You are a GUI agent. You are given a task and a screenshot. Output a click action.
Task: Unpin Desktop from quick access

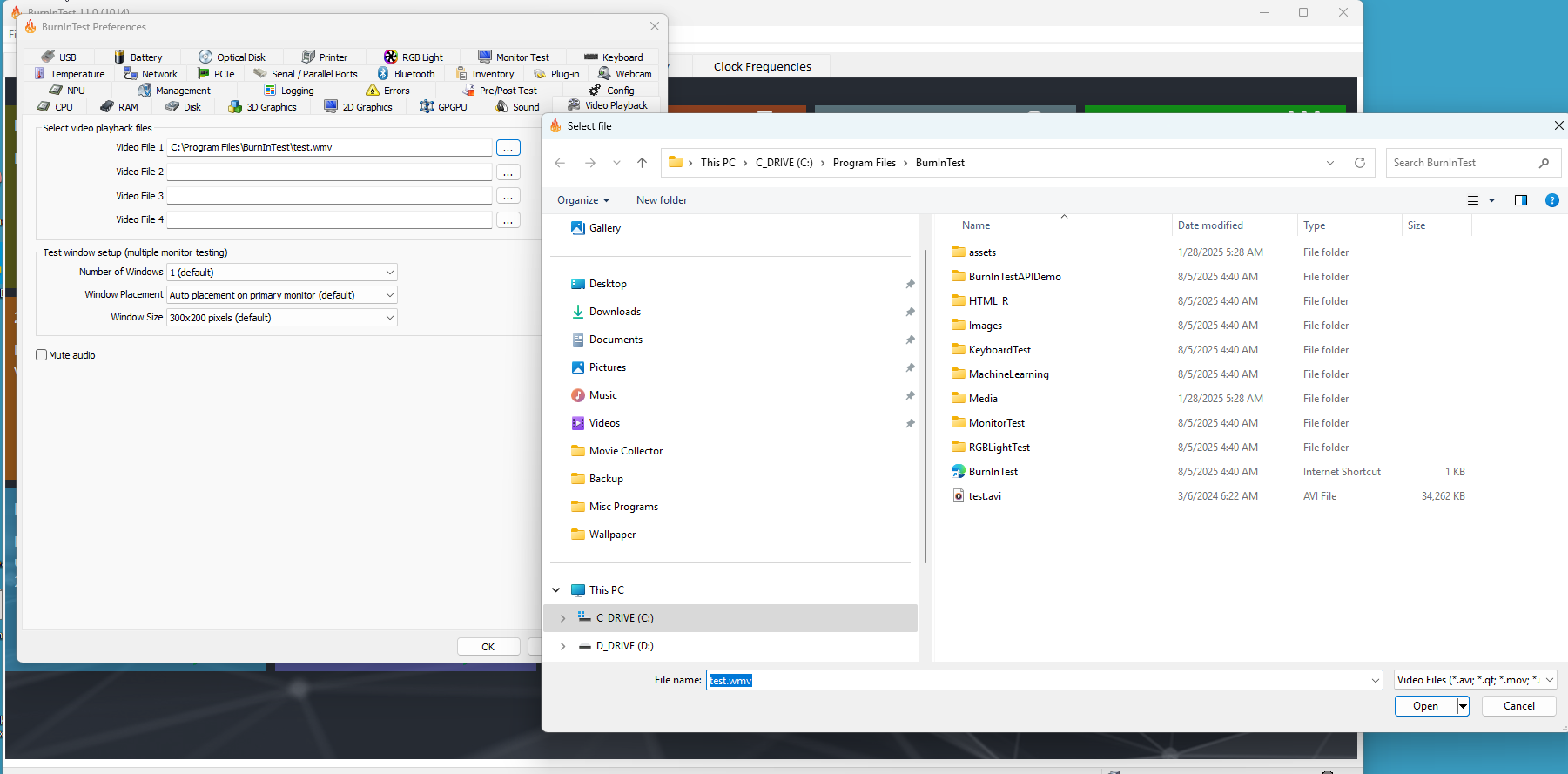pyautogui.click(x=910, y=284)
